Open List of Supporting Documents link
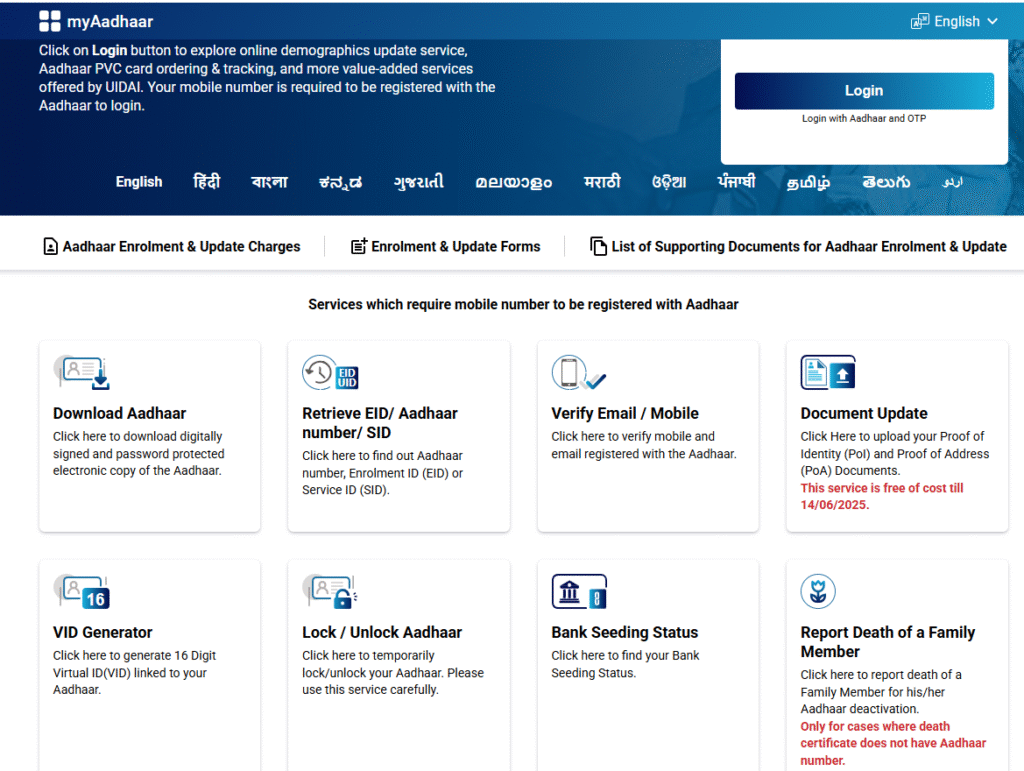Viewport: 1024px width, 771px height. tap(798, 246)
